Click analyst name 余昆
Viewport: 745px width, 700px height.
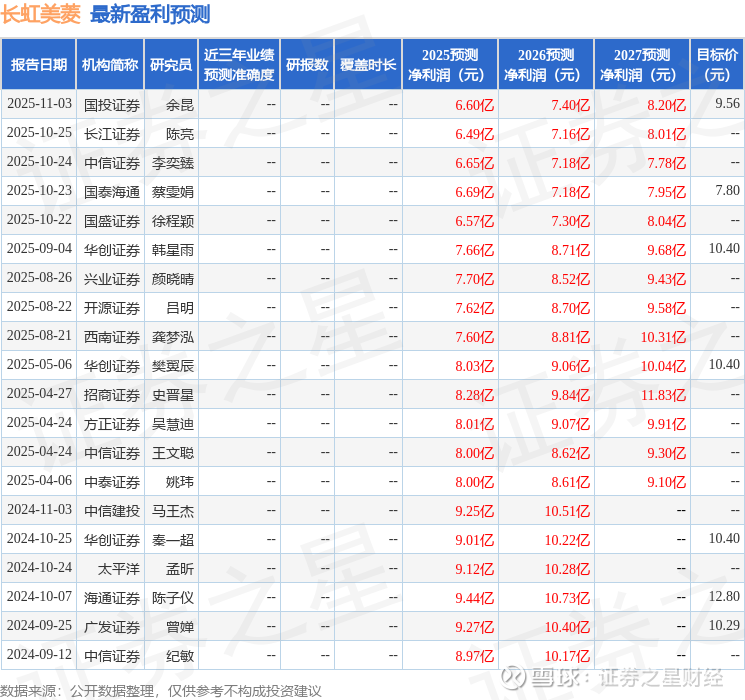click(180, 105)
